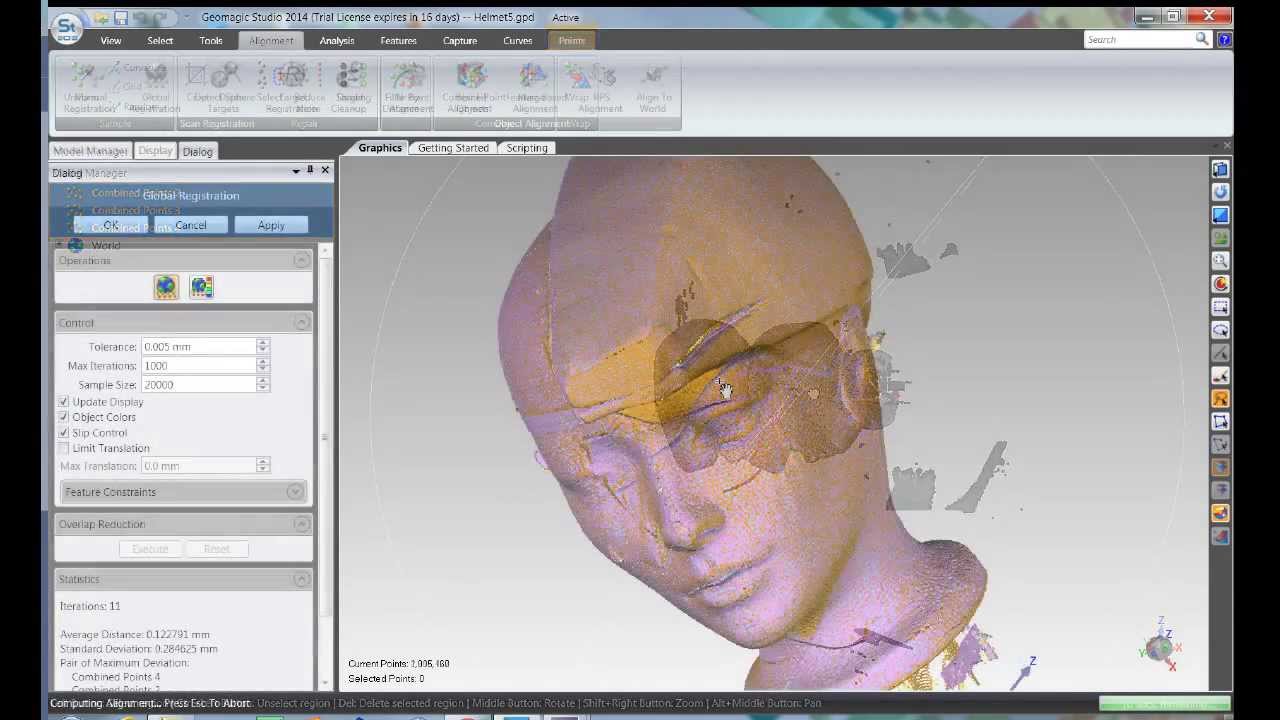The image size is (1280, 720).
Task: Switch to the Capture ribbon tab
Action: tap(460, 41)
